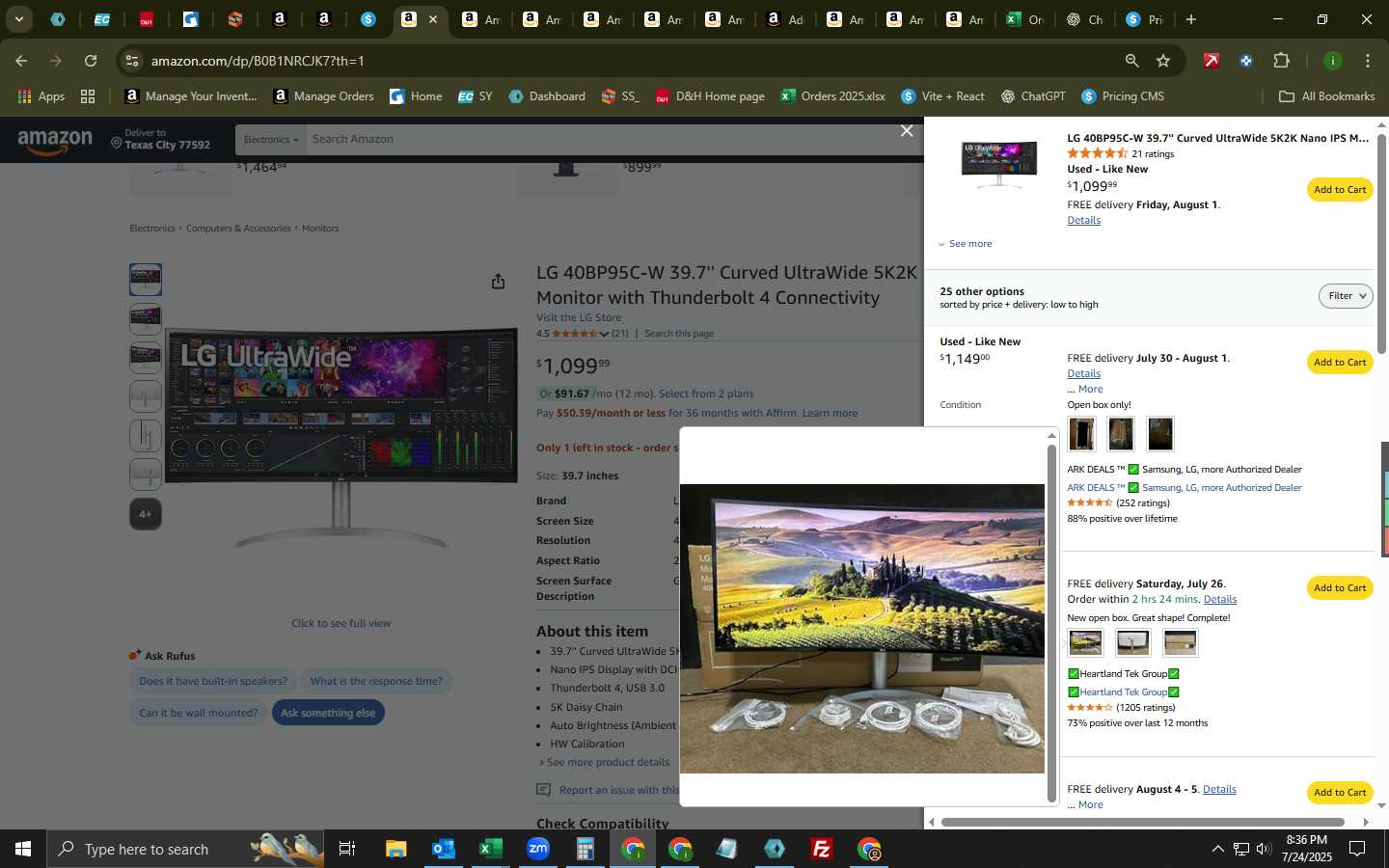Image resolution: width=1389 pixels, height=868 pixels.
Task: Open the tab groups grid icon in bookmarks bar
Action: [88, 96]
